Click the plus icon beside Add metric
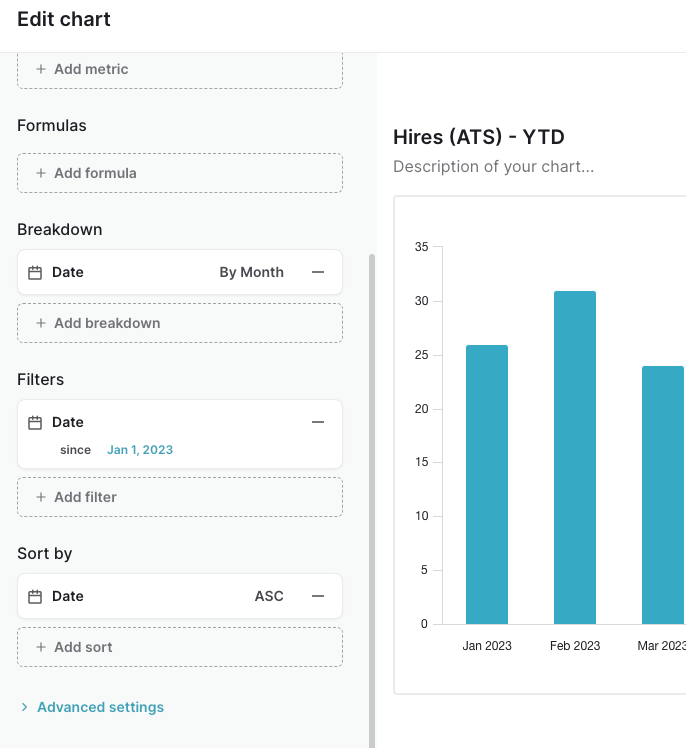Screen dimensions: 686x748 pyautogui.click(x=41, y=69)
